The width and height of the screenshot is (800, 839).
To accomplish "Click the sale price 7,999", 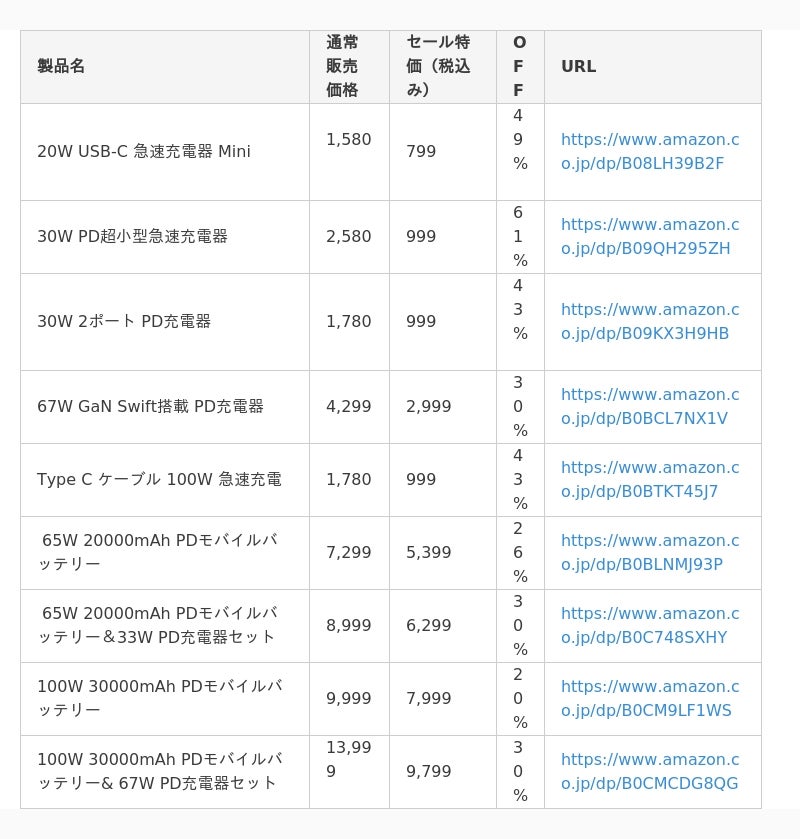I will click(429, 698).
